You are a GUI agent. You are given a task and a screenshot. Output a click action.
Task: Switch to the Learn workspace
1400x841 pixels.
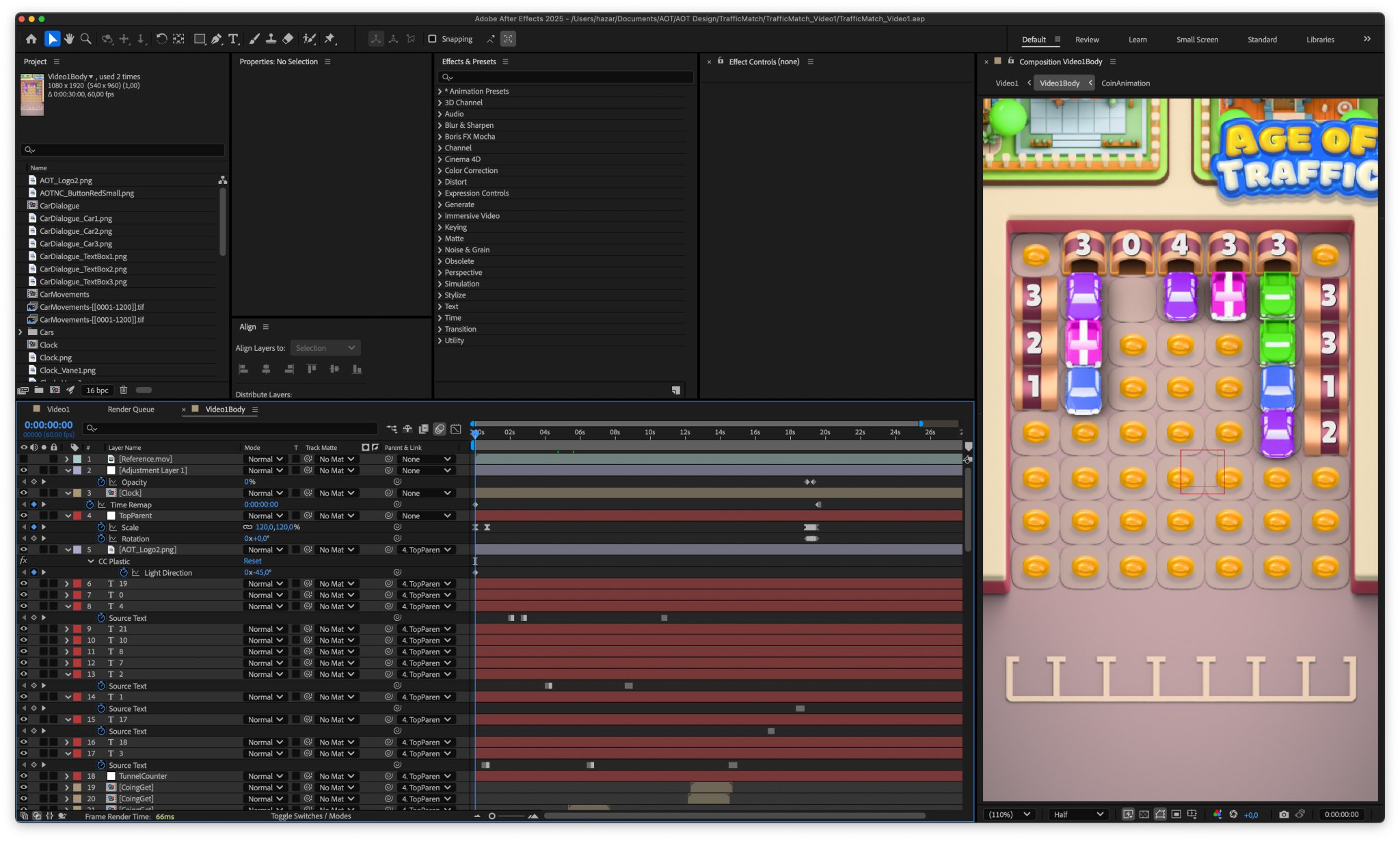(1137, 40)
